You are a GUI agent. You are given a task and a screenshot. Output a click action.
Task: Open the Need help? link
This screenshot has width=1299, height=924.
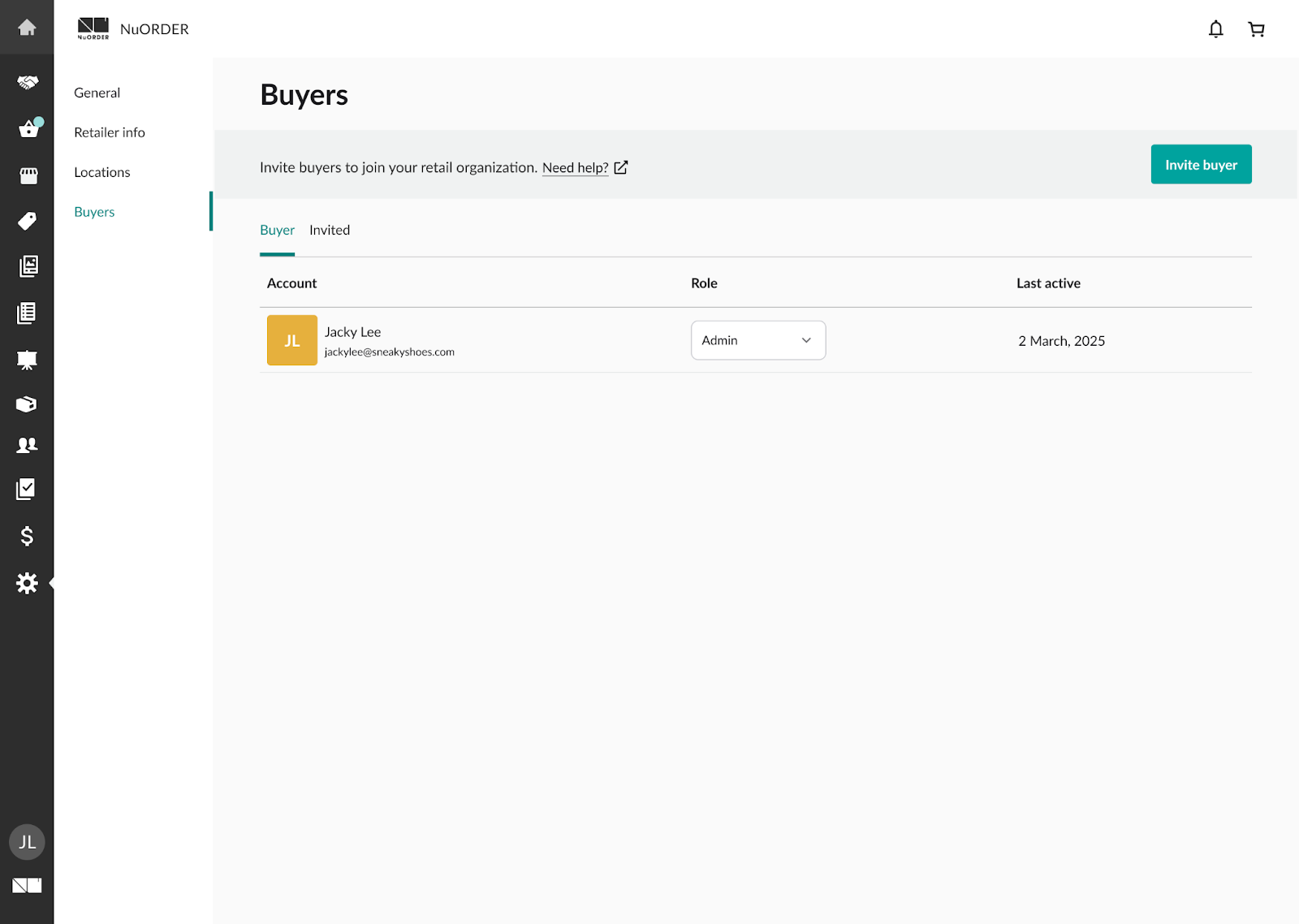pos(576,168)
